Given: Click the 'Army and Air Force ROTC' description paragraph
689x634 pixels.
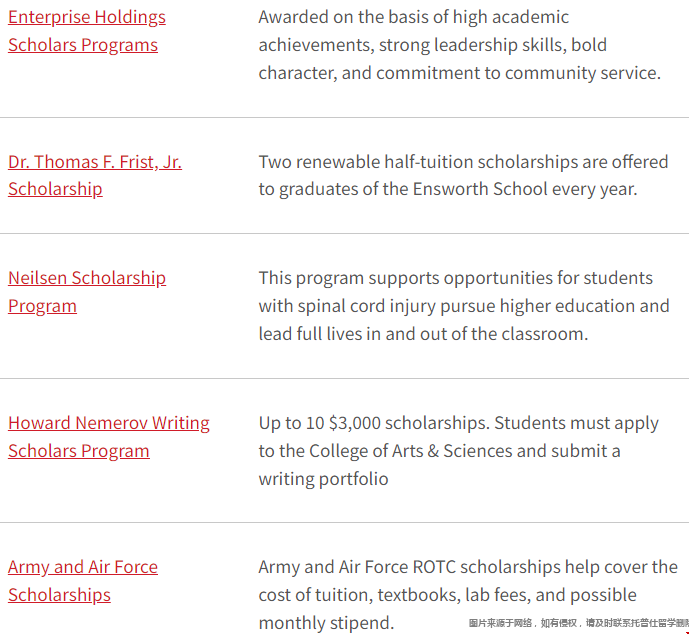Looking at the screenshot, I should [x=468, y=595].
